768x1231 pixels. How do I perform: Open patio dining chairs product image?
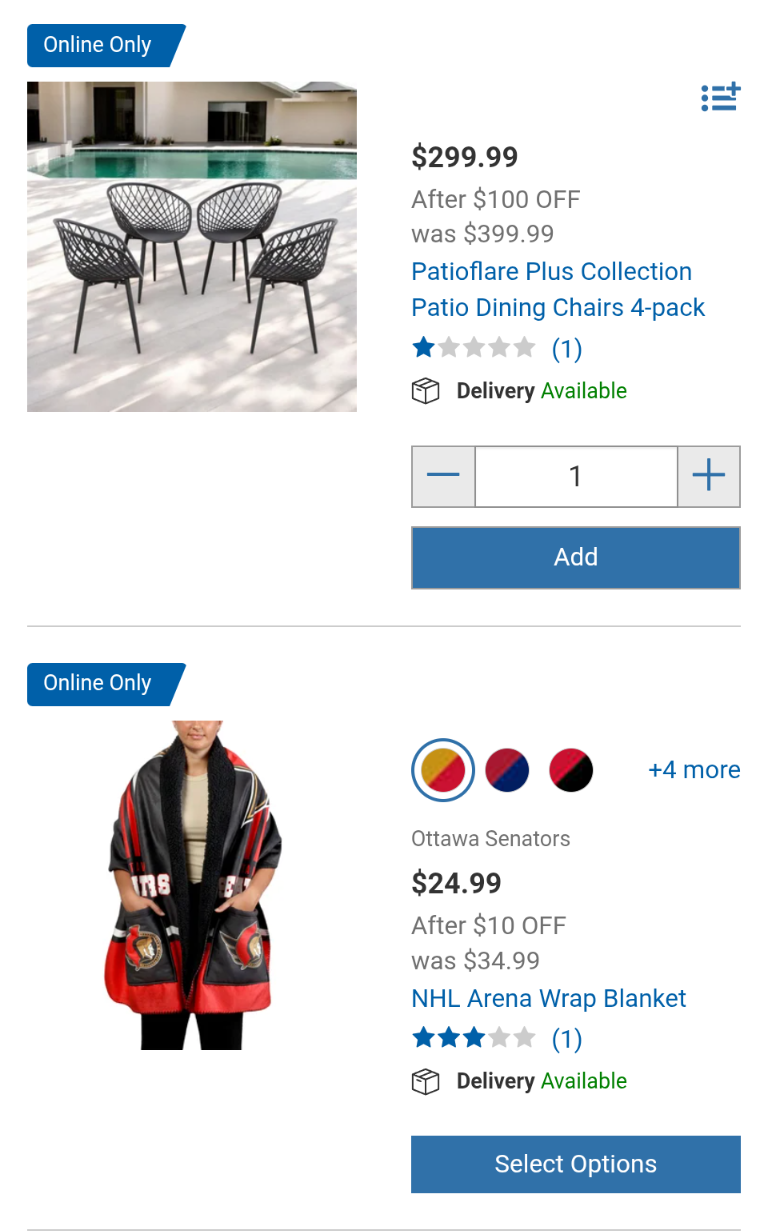coord(192,246)
